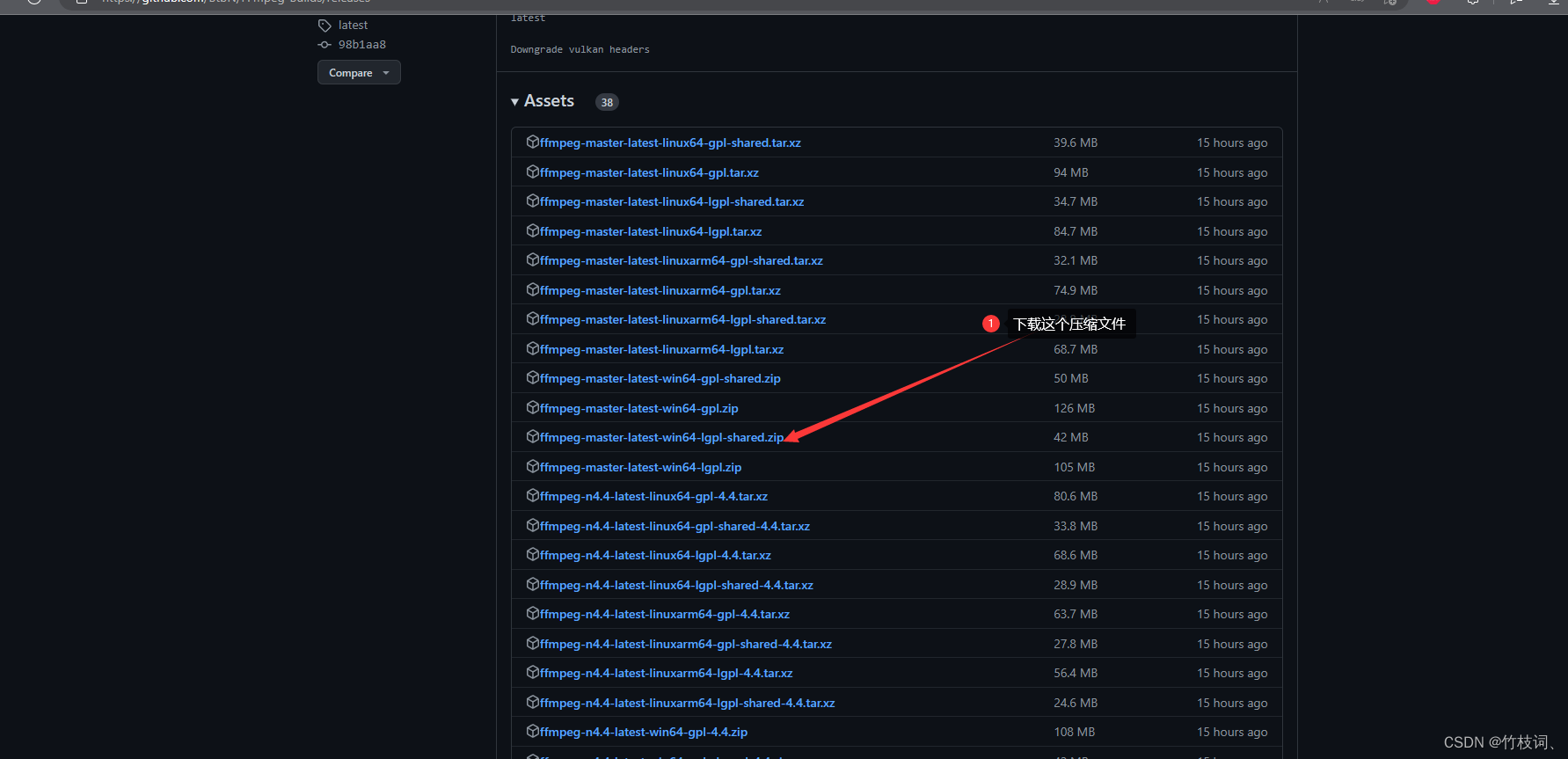This screenshot has height=759, width=1568.
Task: Click the 39.6 MB size value
Action: pyautogui.click(x=1076, y=142)
